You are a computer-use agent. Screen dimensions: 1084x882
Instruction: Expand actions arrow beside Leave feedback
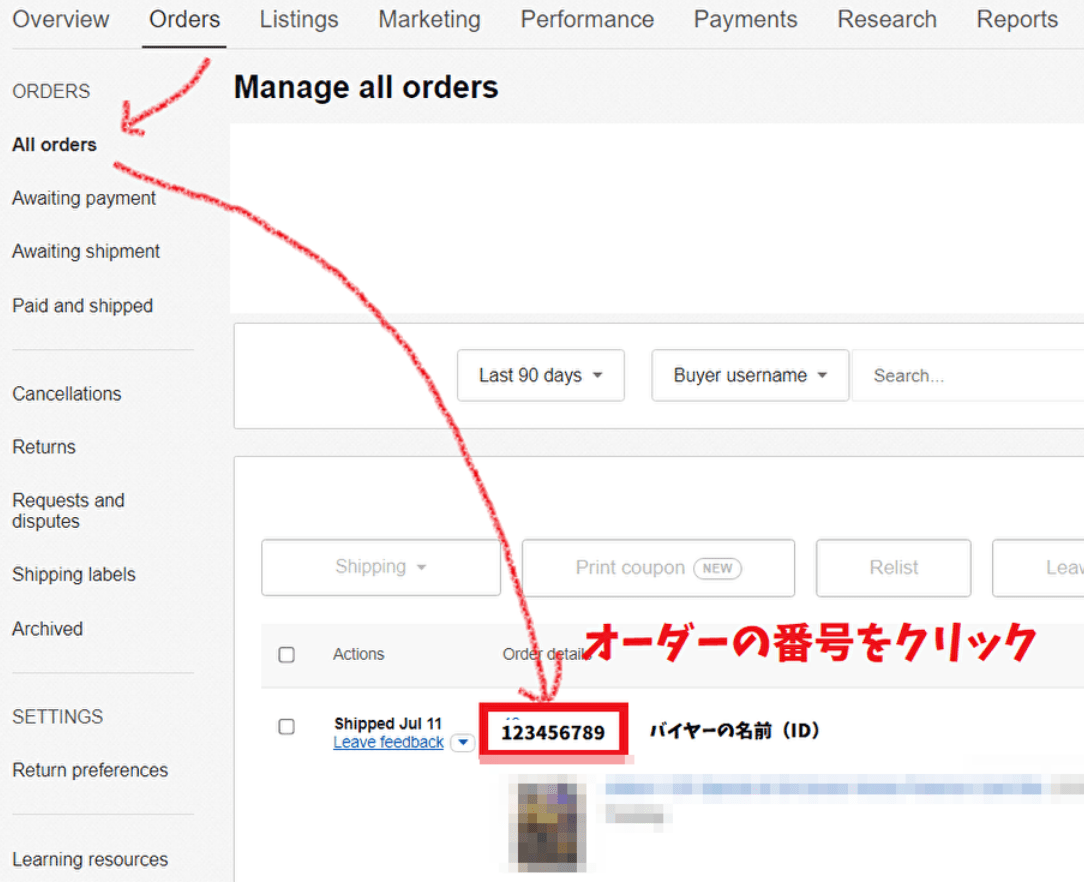pos(462,742)
